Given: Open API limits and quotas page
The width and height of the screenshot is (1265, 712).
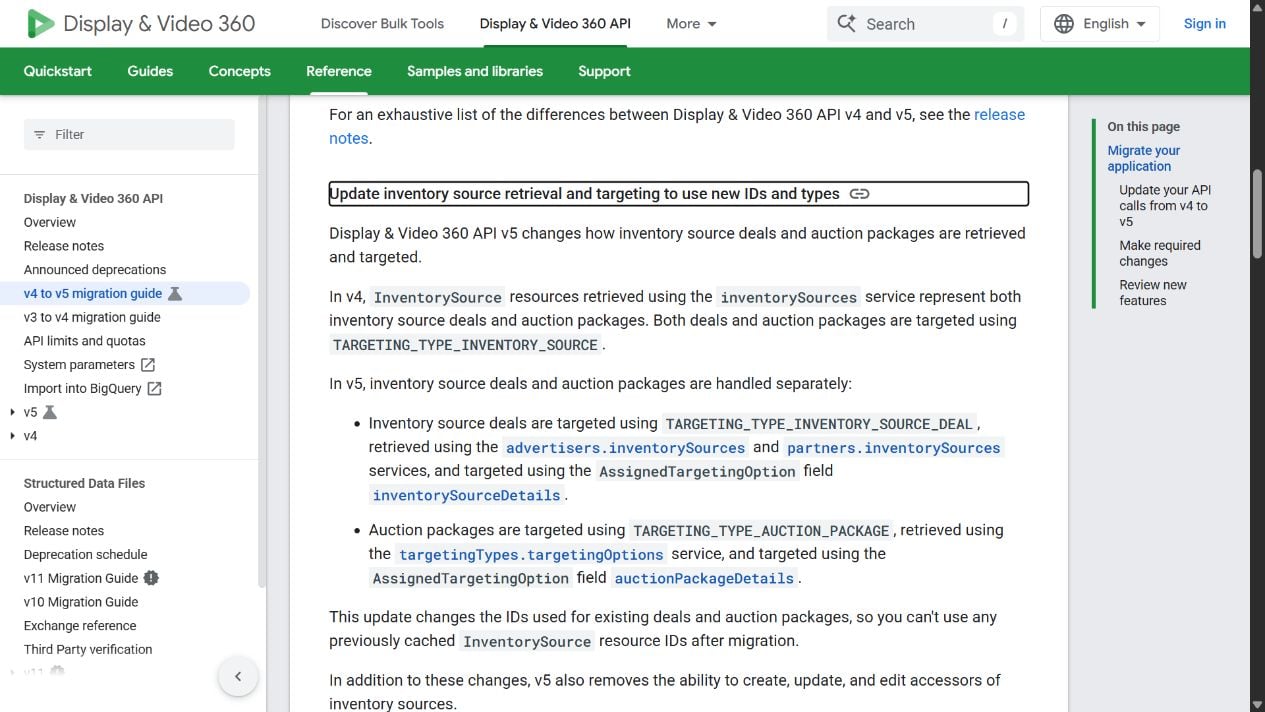Looking at the screenshot, I should [x=85, y=341].
